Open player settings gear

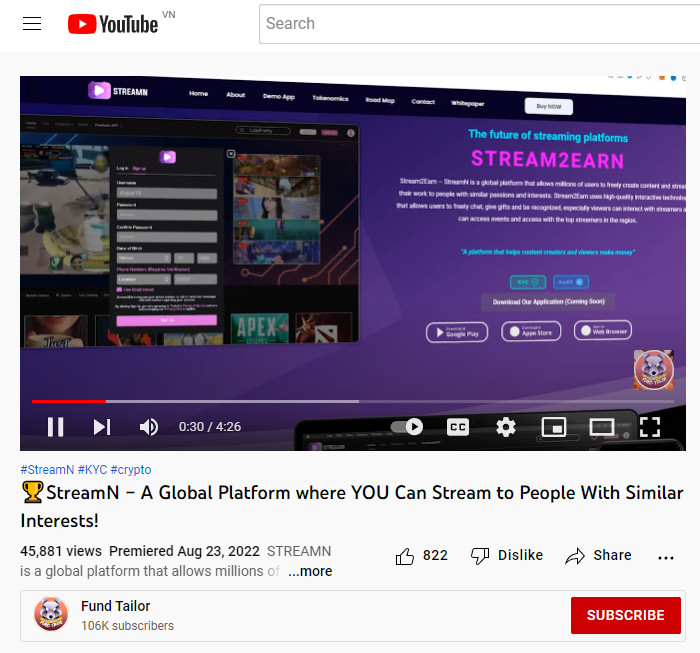(506, 427)
